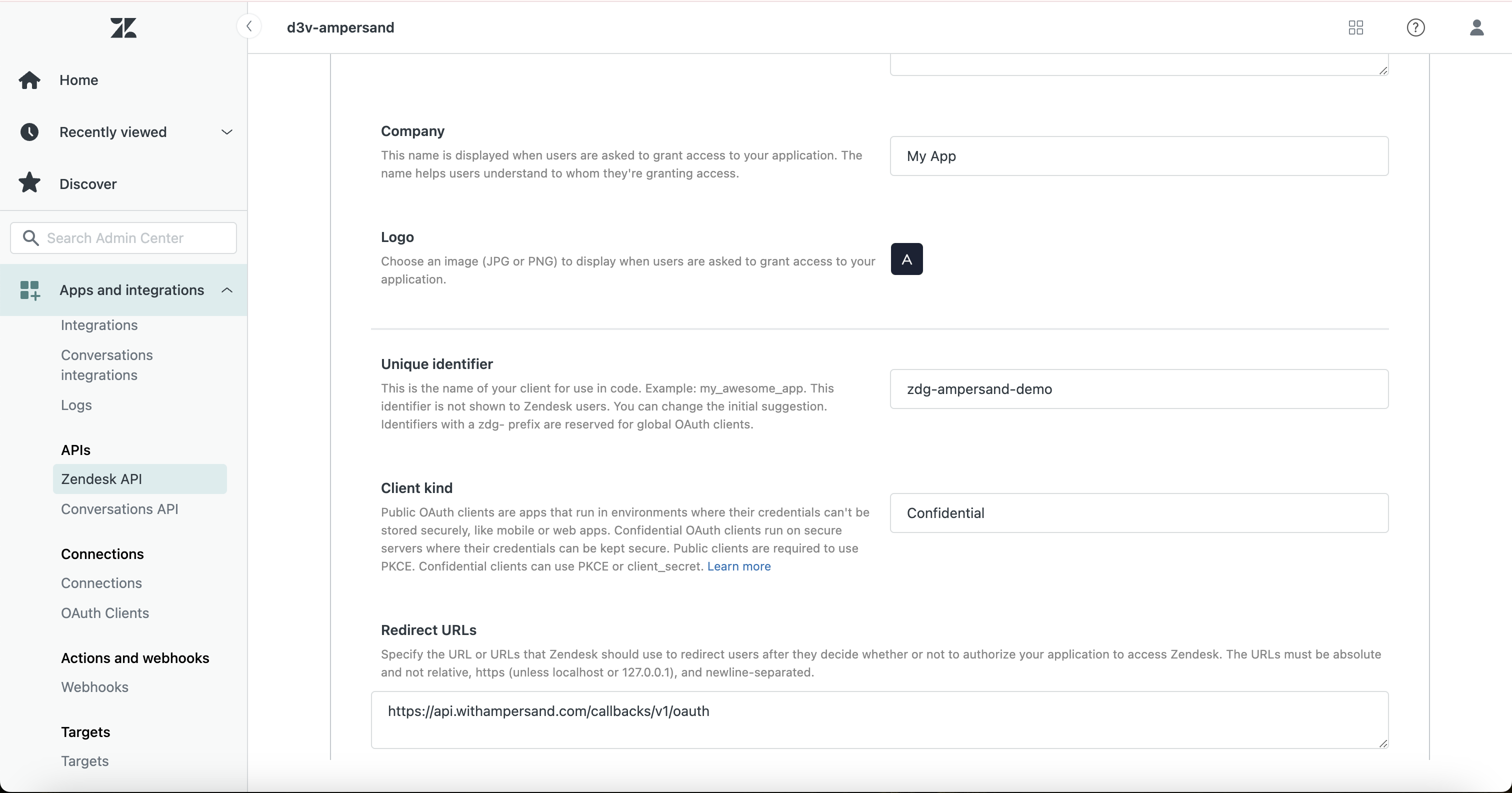Open the Client kind dropdown showing Confidential

click(1138, 513)
